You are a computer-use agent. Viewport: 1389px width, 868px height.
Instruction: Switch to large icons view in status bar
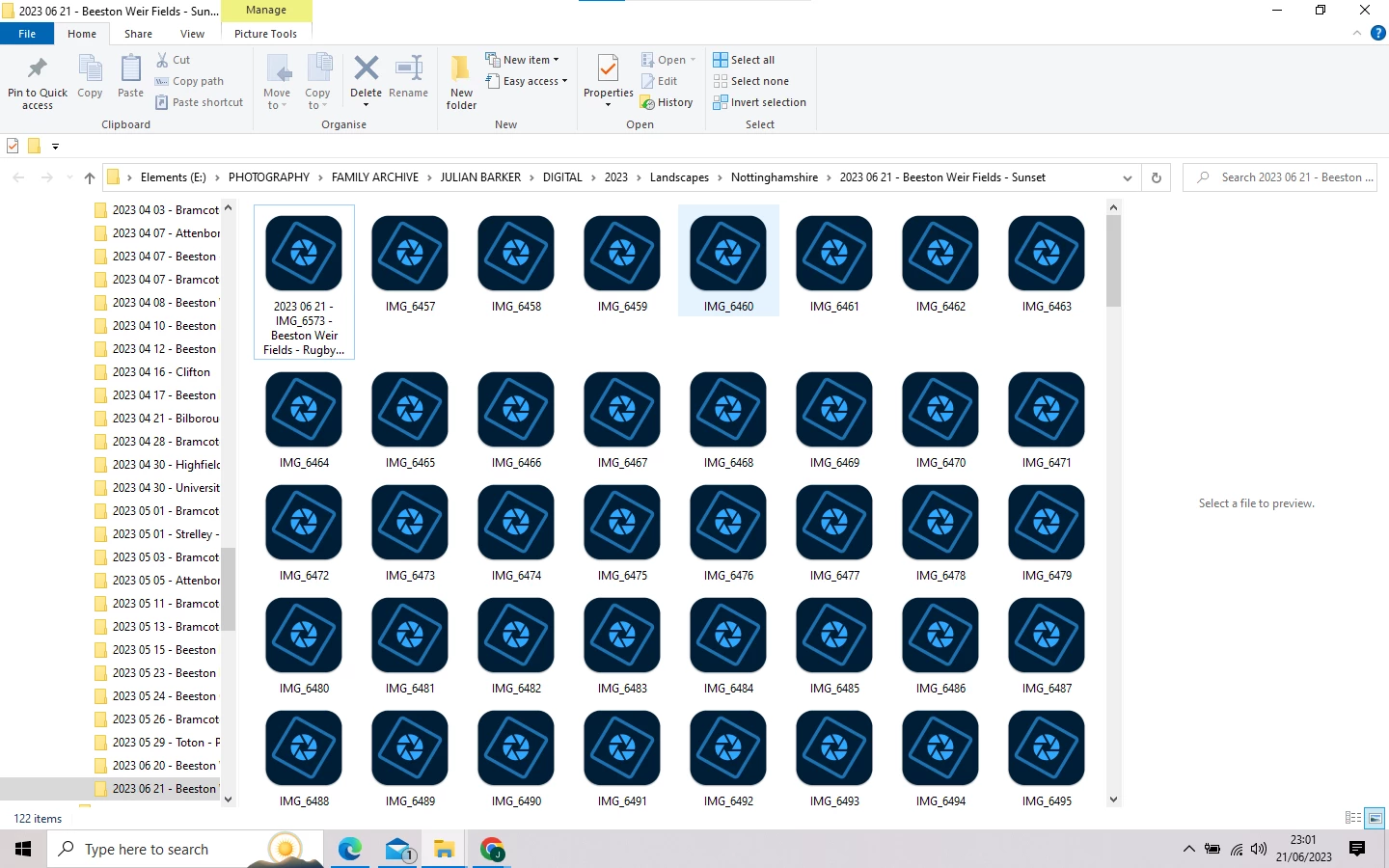point(1375,818)
